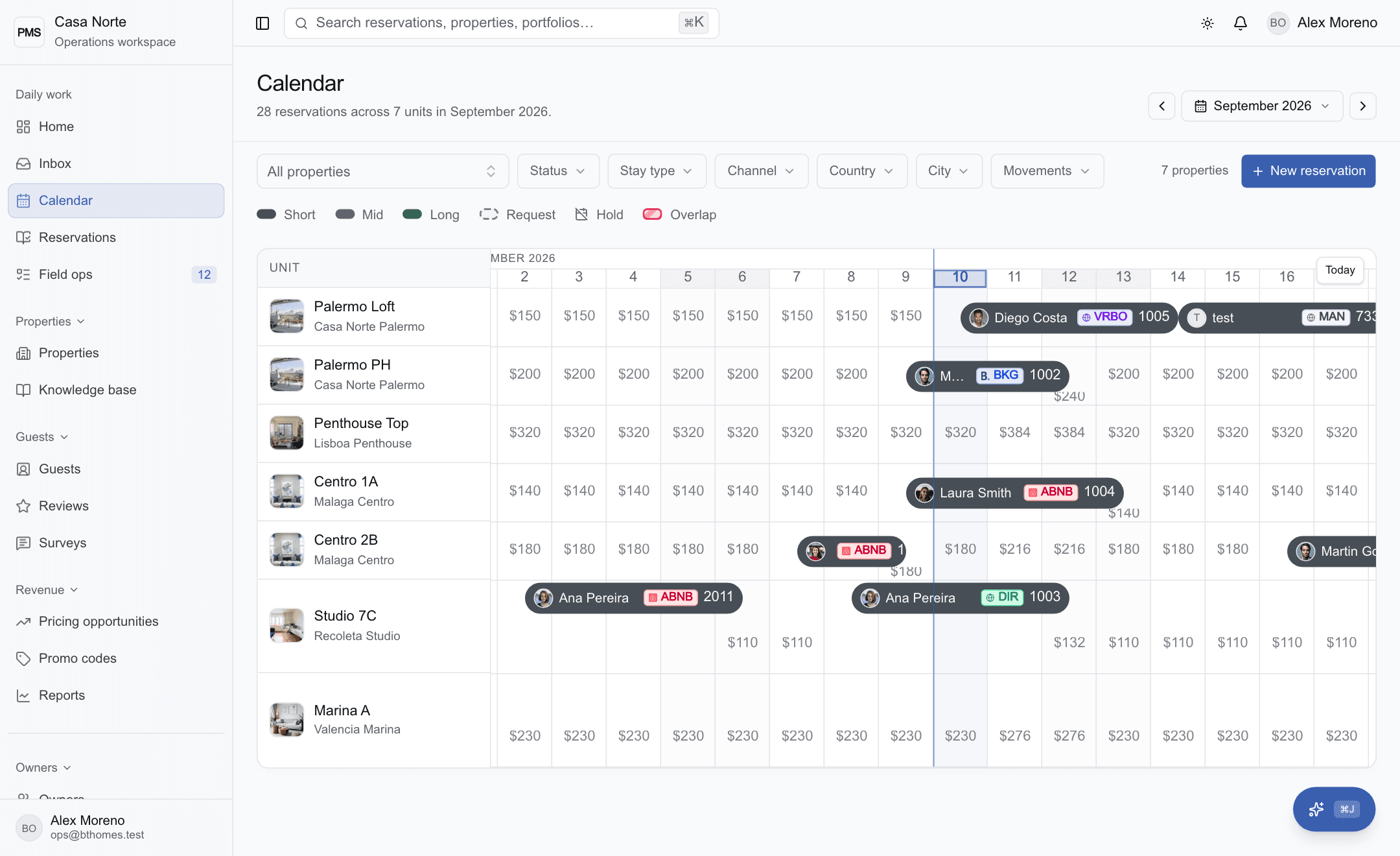The image size is (1400, 856).
Task: Open Ana Pereira DIR reservation 1003
Action: 960,598
